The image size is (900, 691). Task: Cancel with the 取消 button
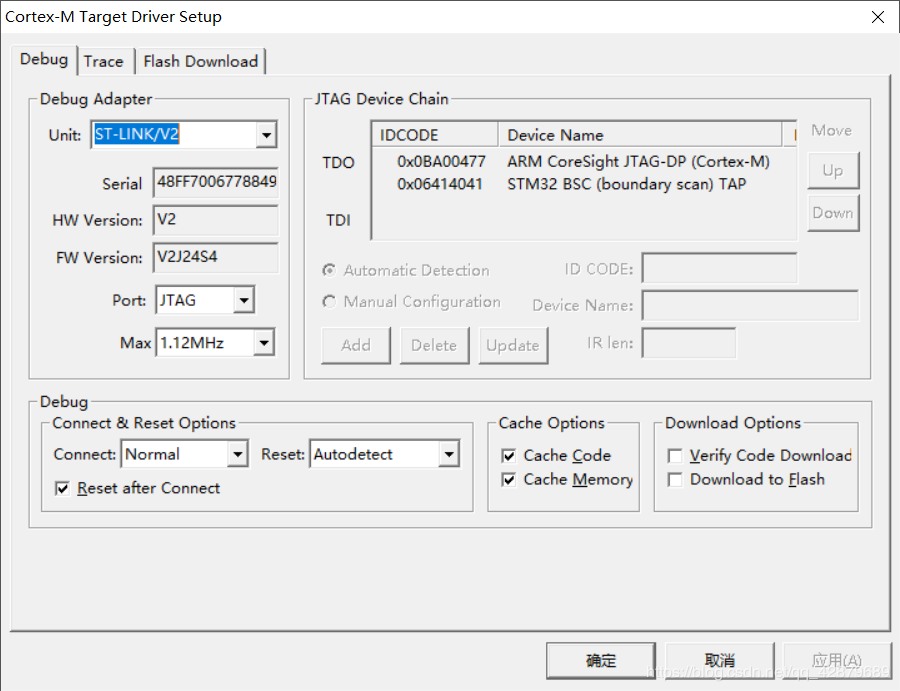[720, 661]
